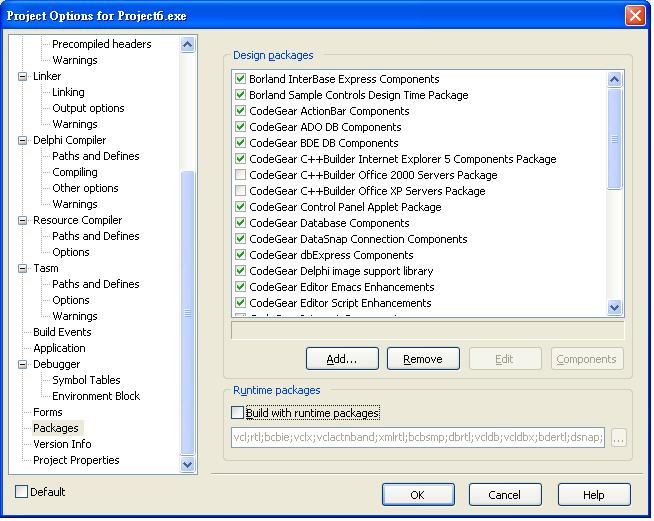654x521 pixels.
Task: Select Options under Resource Compiler
Action: click(70, 252)
